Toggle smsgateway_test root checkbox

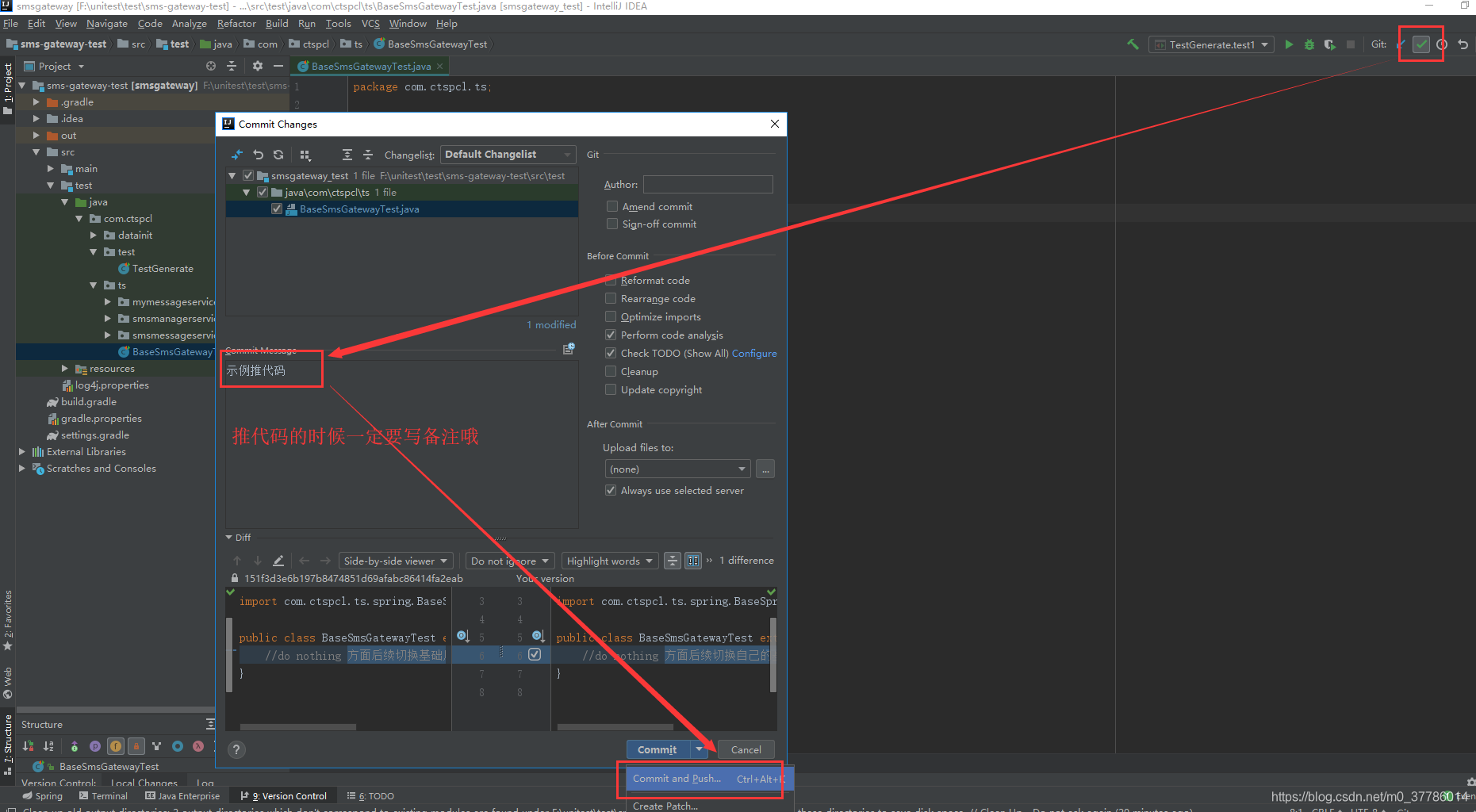click(248, 176)
